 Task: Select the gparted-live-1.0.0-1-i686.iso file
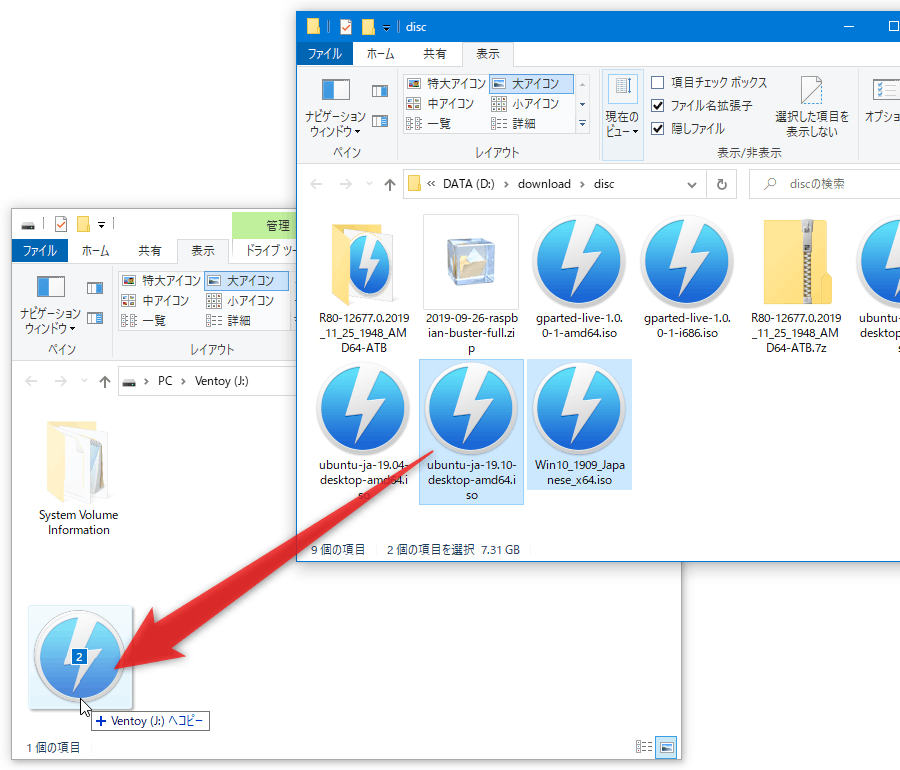[x=686, y=278]
